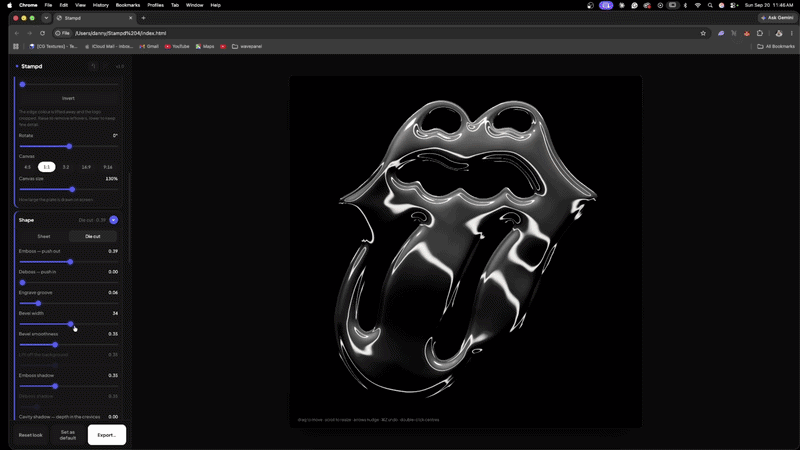Go forward in browser history
This screenshot has width=800, height=450.
point(30,33)
